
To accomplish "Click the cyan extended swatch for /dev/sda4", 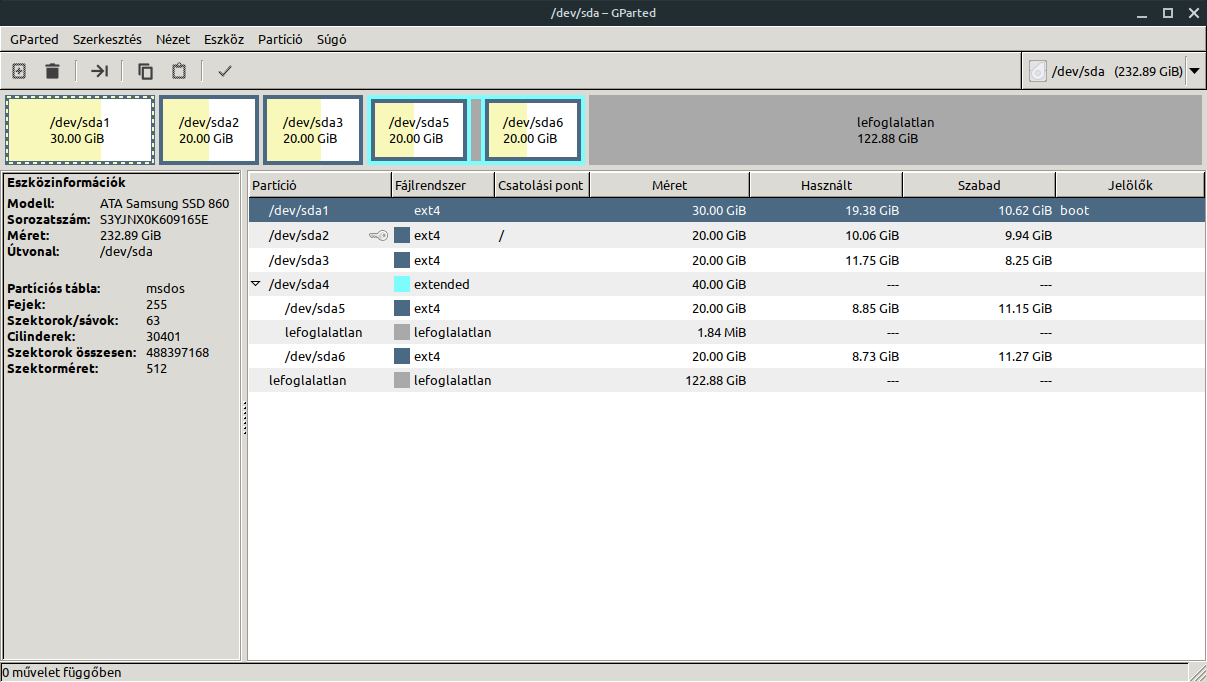I will pyautogui.click(x=402, y=284).
